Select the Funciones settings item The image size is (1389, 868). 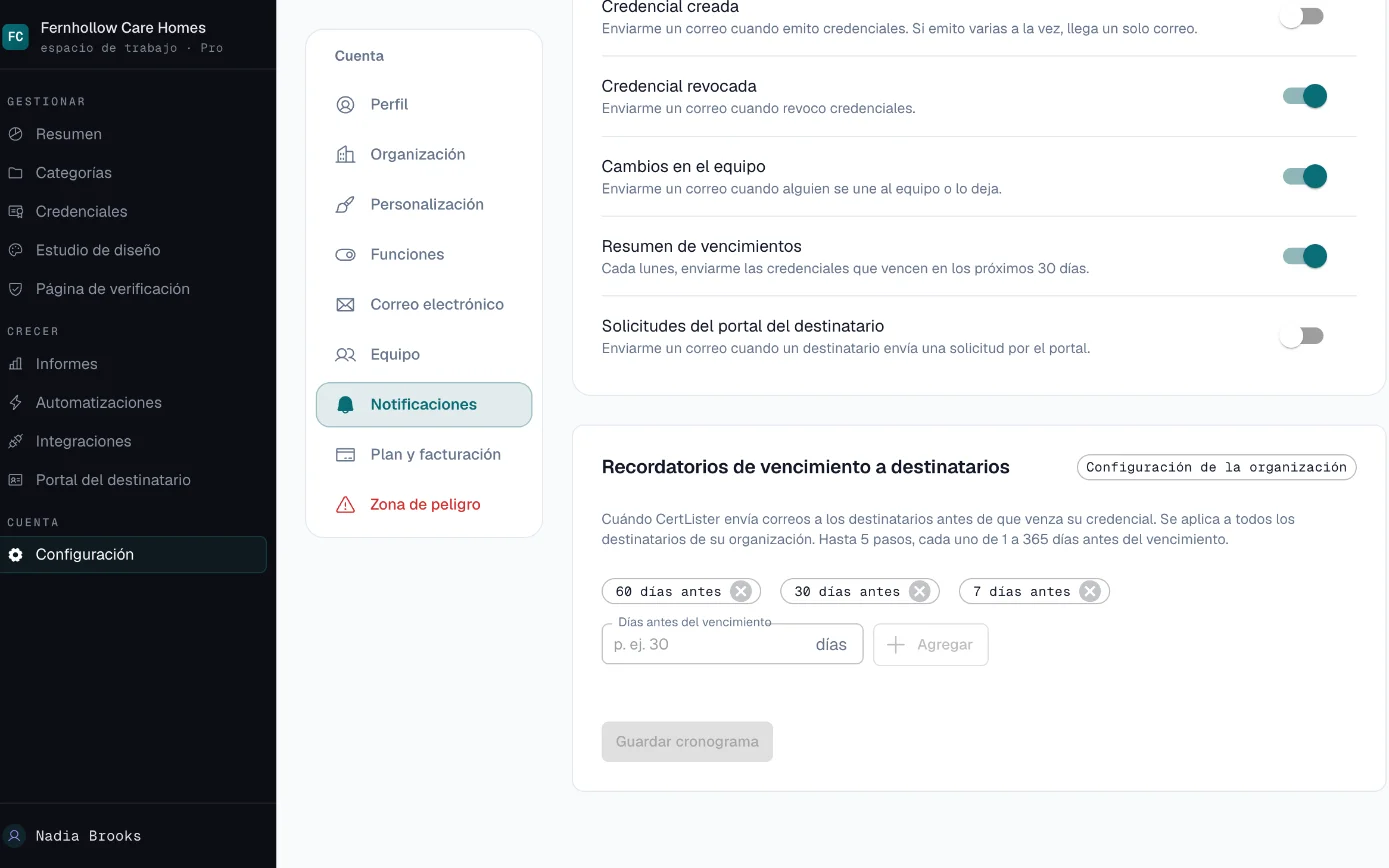pyautogui.click(x=424, y=255)
